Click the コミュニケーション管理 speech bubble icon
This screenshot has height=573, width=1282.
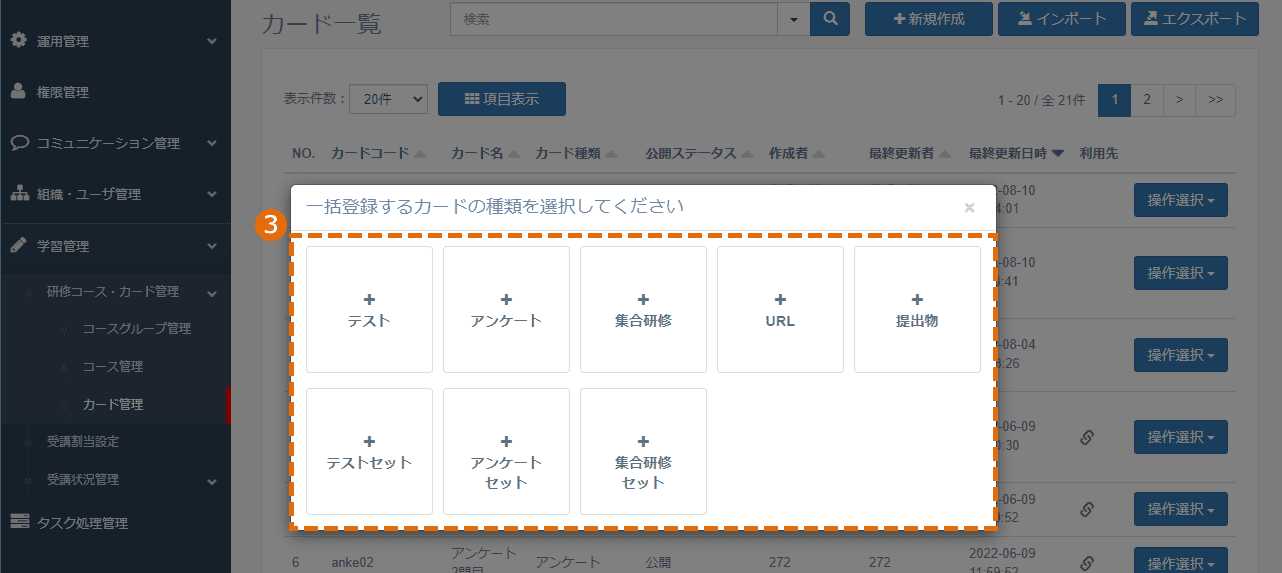(x=19, y=143)
